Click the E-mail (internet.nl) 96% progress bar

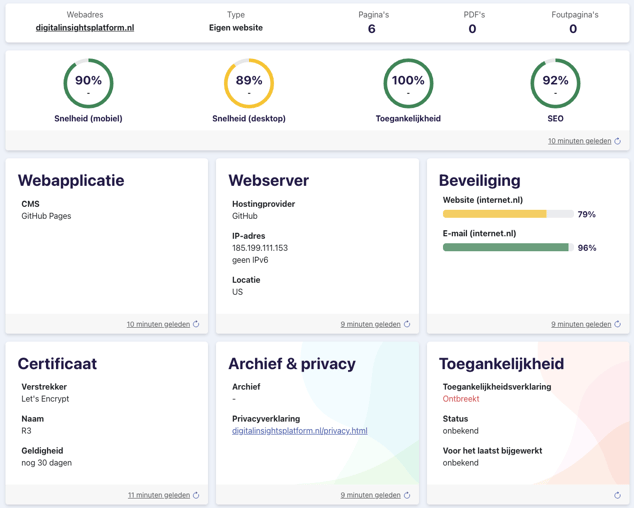508,248
